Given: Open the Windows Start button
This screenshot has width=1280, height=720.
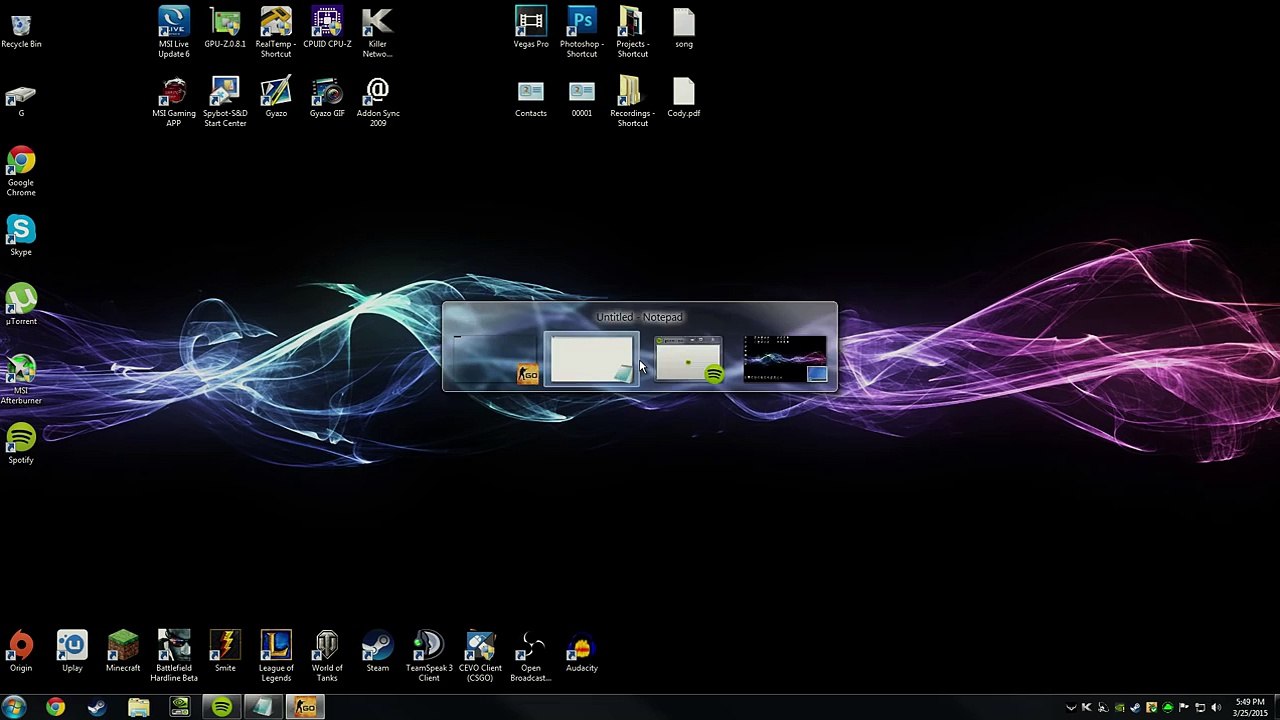Looking at the screenshot, I should point(14,708).
